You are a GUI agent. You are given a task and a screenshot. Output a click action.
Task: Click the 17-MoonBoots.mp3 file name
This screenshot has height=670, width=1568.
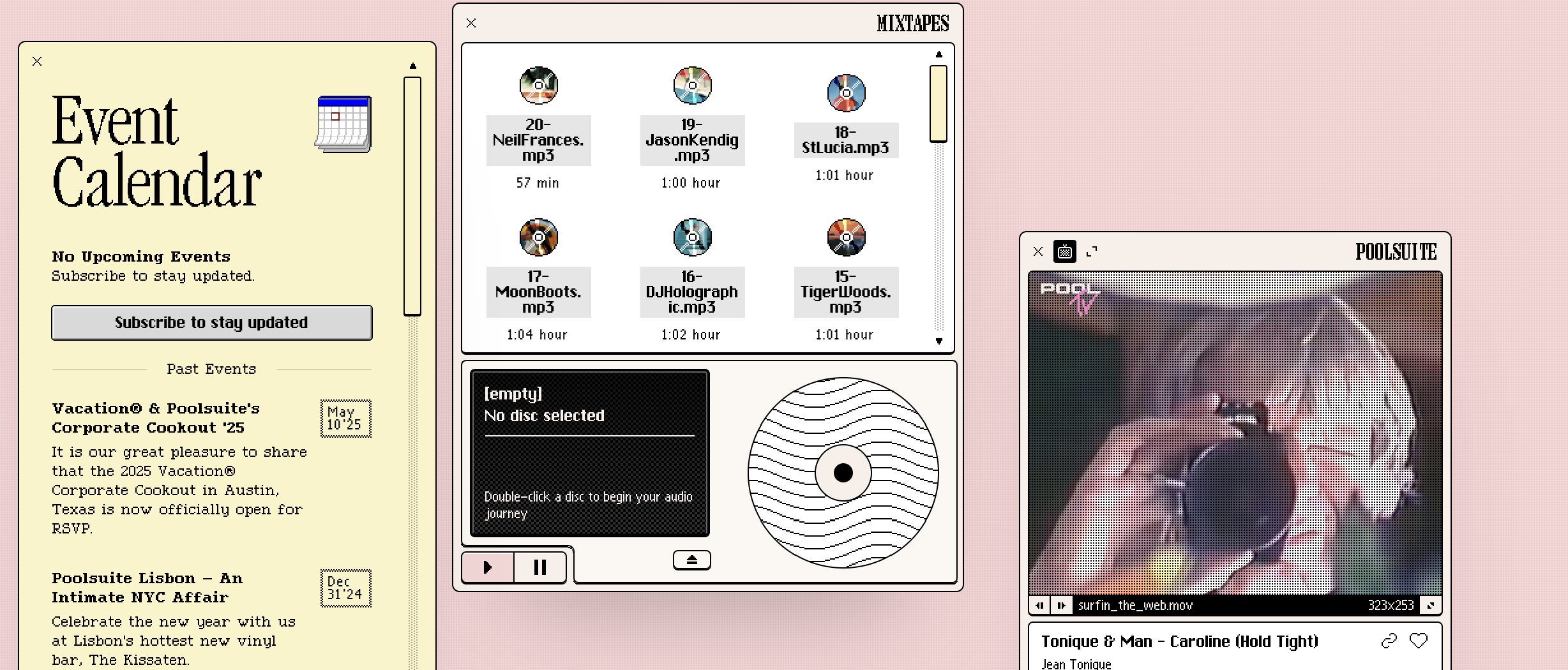[538, 292]
